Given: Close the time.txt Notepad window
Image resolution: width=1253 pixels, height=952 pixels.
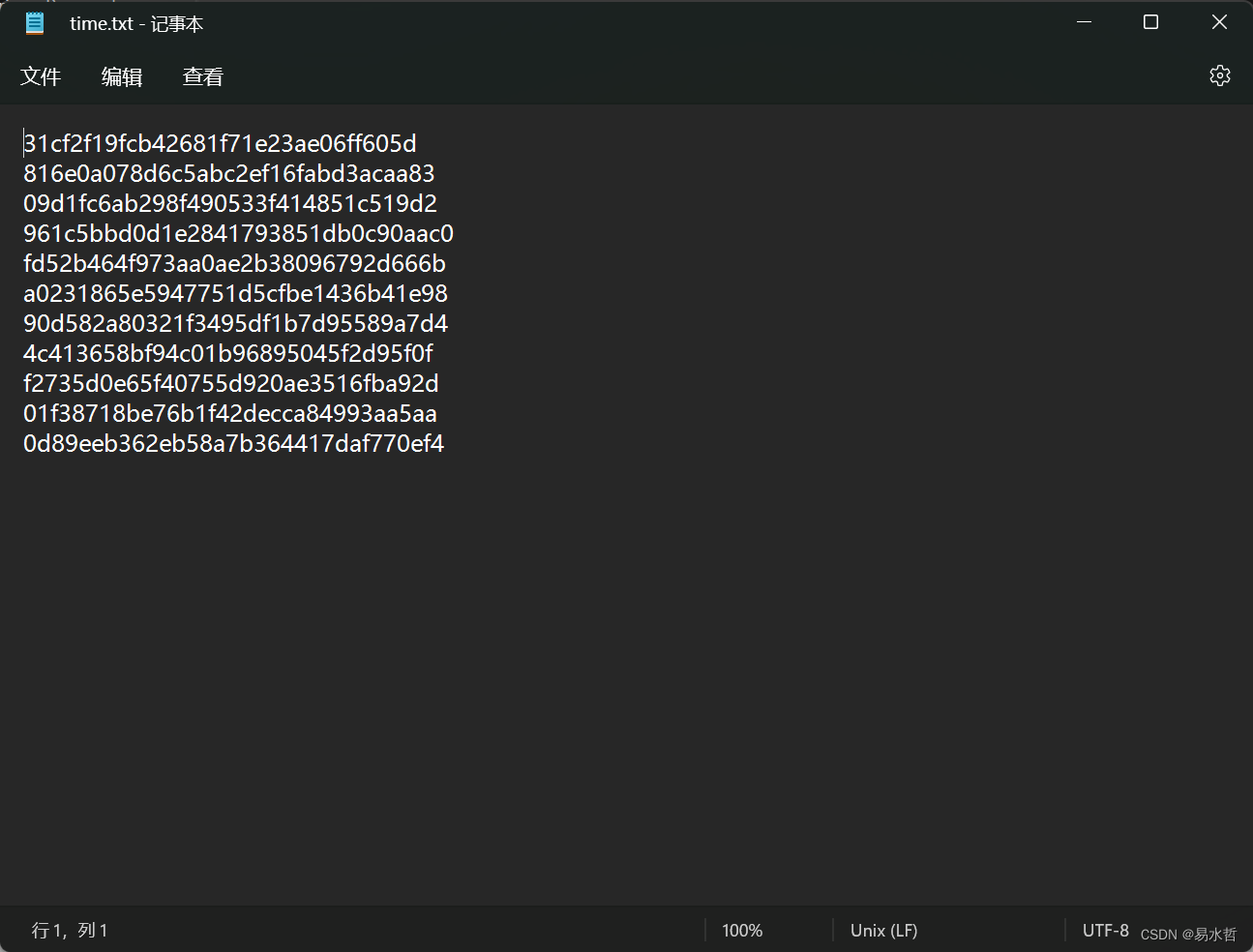Looking at the screenshot, I should [1219, 22].
